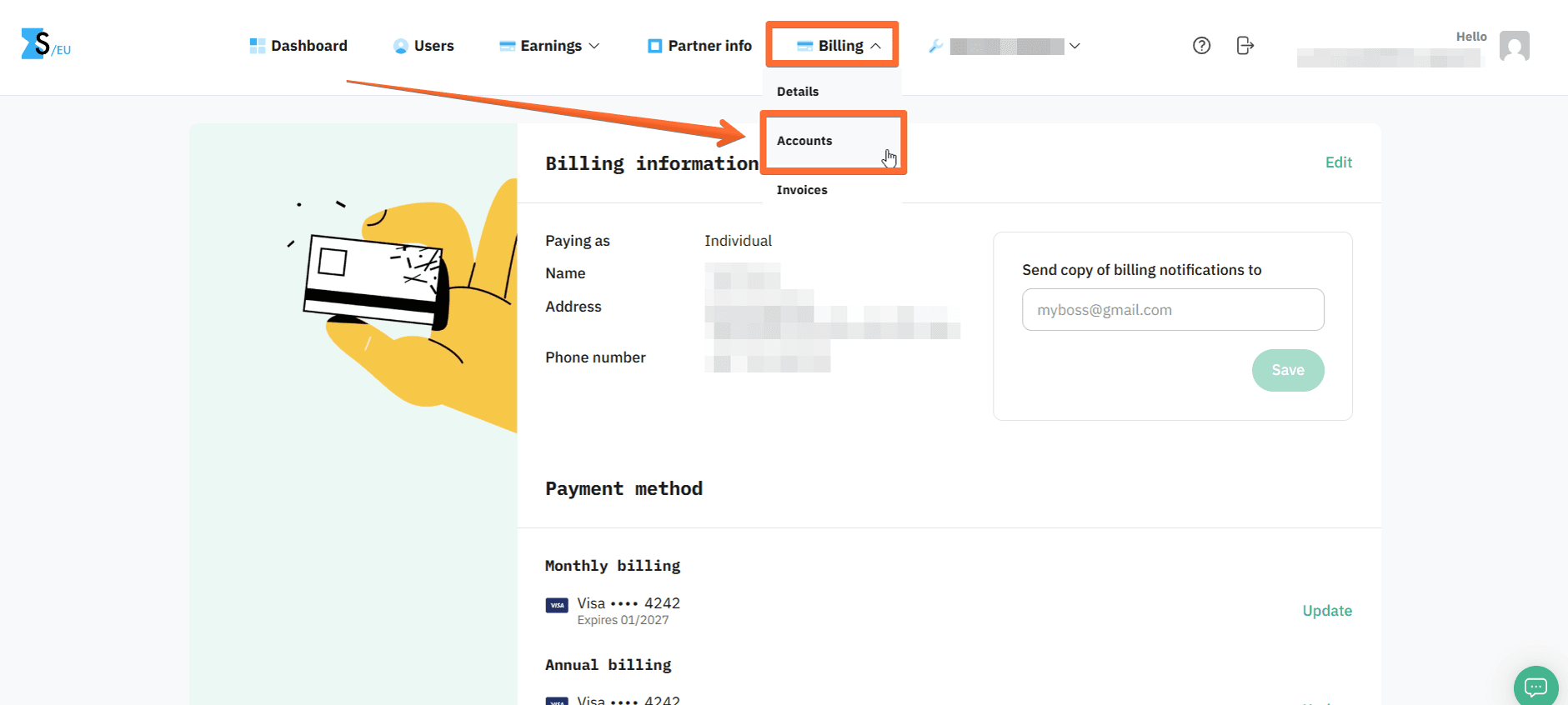The height and width of the screenshot is (705, 1568).
Task: Click the Visa icon under Monthly billing
Action: tap(557, 605)
